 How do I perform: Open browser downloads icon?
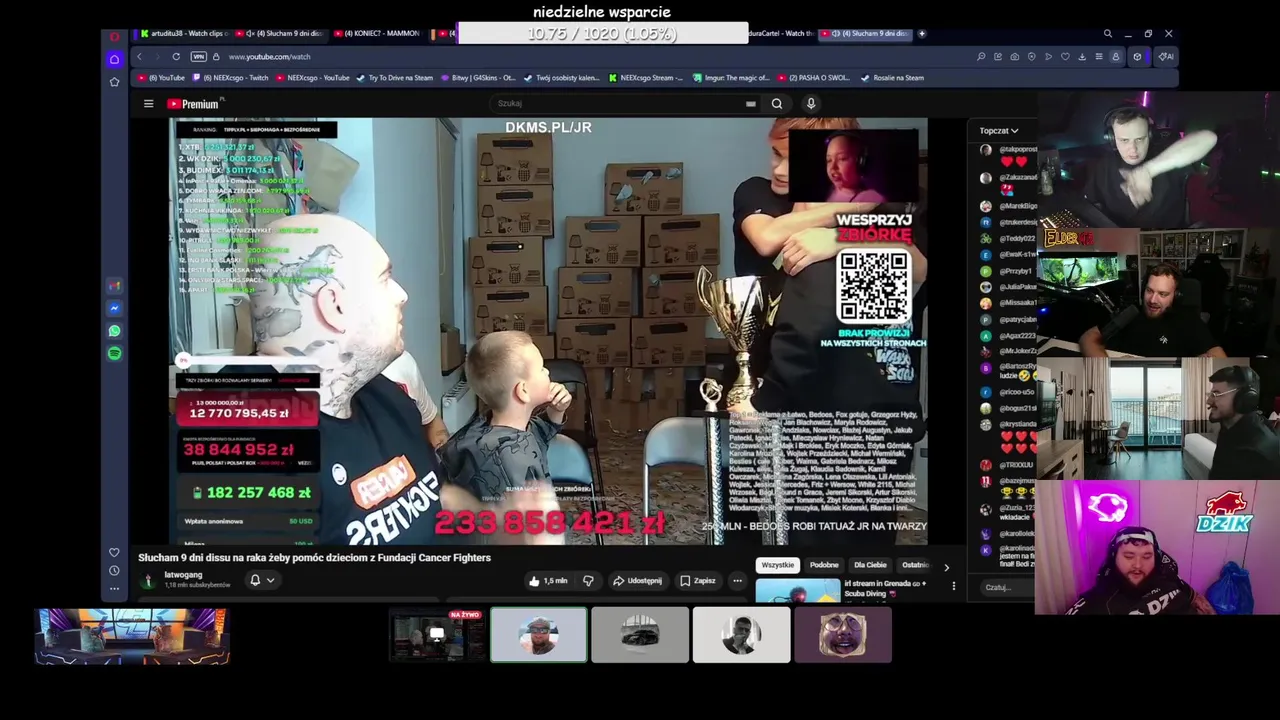pyautogui.click(x=1082, y=57)
